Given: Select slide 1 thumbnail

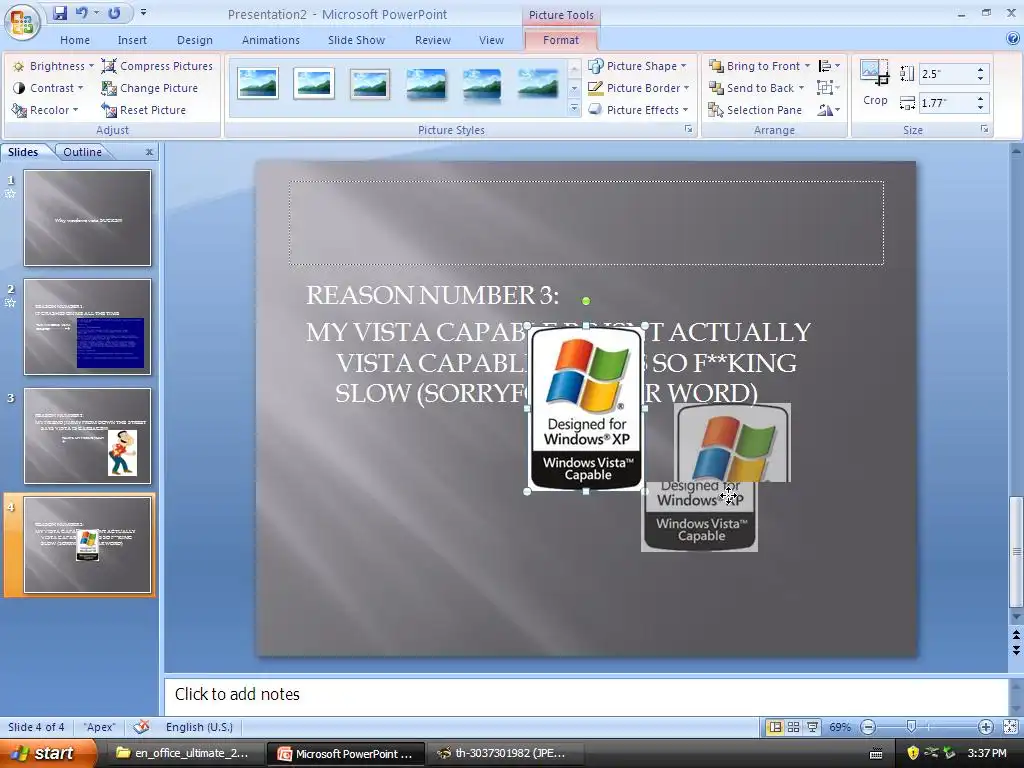Looking at the screenshot, I should 88,218.
